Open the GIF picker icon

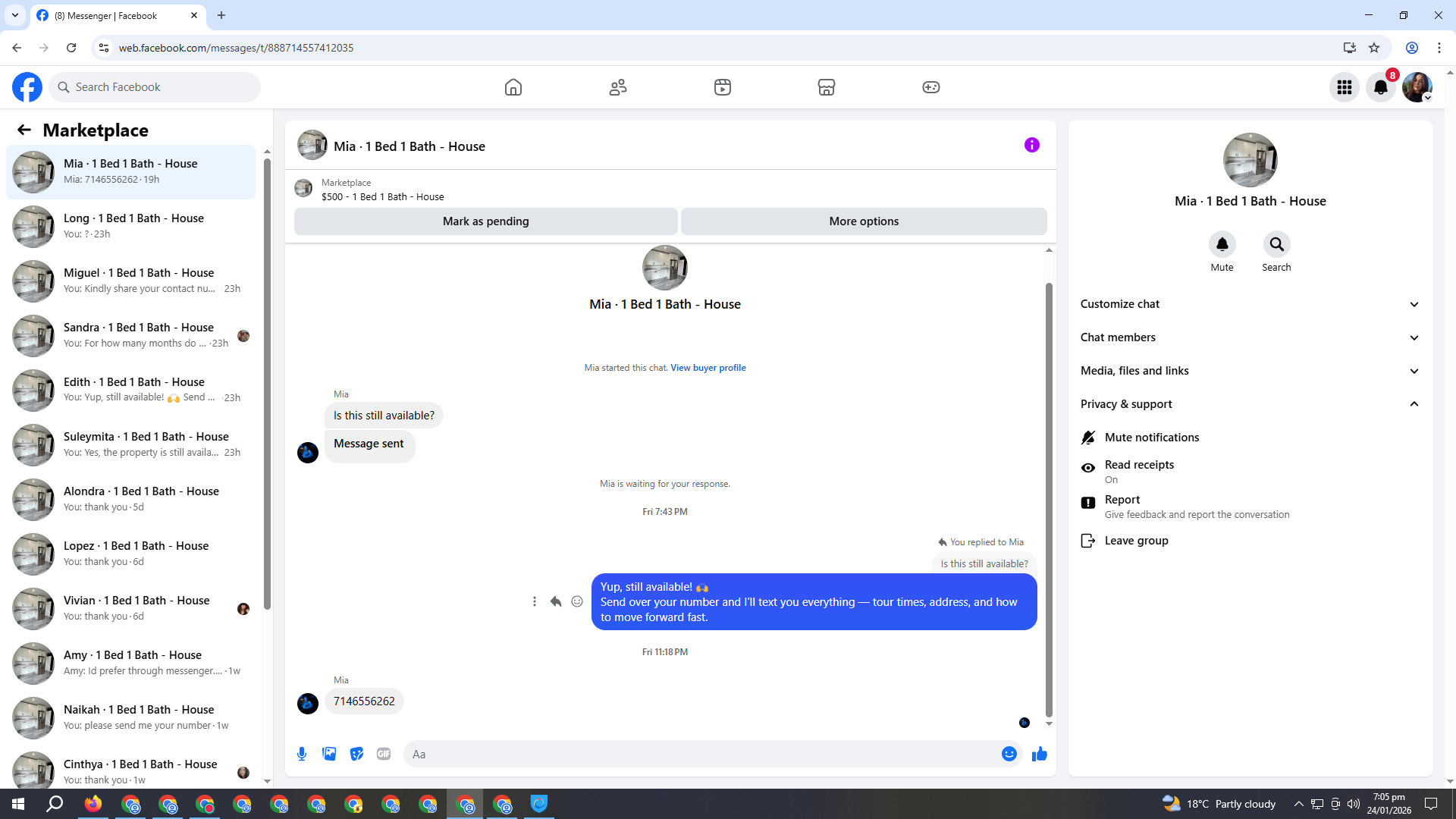tap(384, 754)
